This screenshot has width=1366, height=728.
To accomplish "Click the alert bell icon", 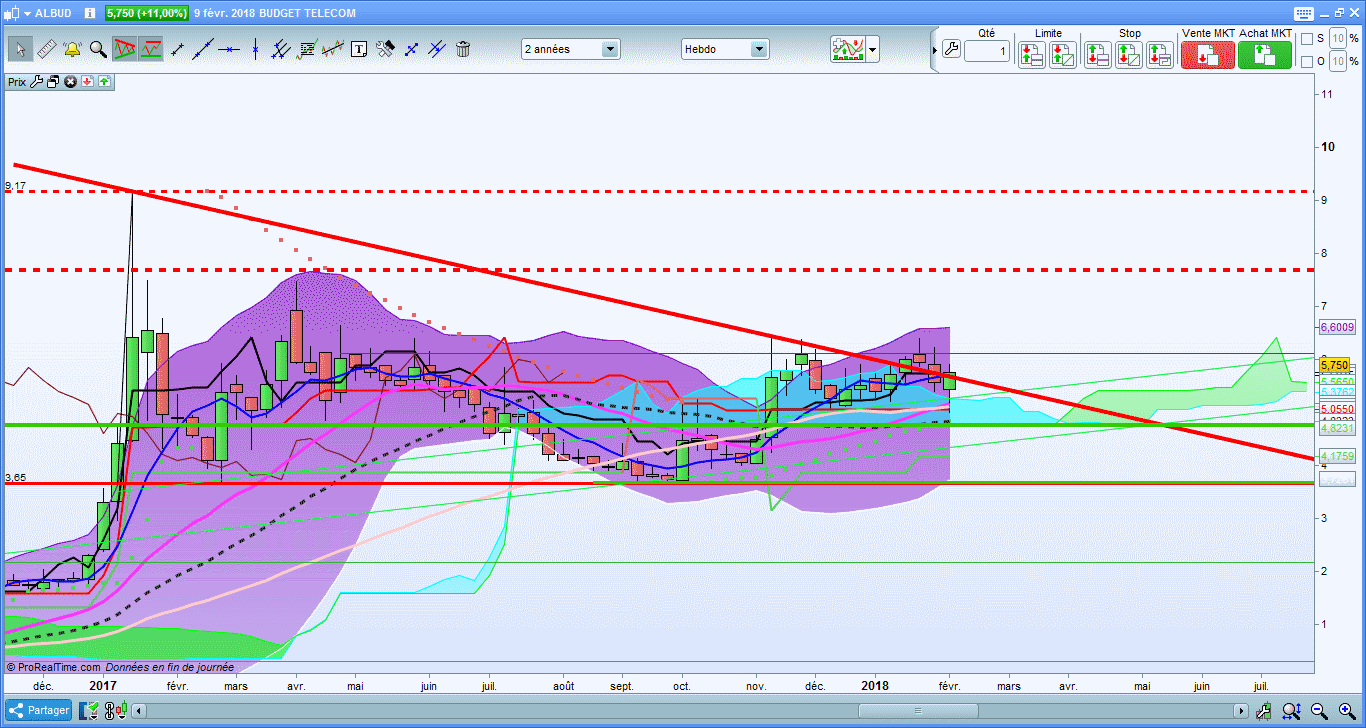I will 72,48.
